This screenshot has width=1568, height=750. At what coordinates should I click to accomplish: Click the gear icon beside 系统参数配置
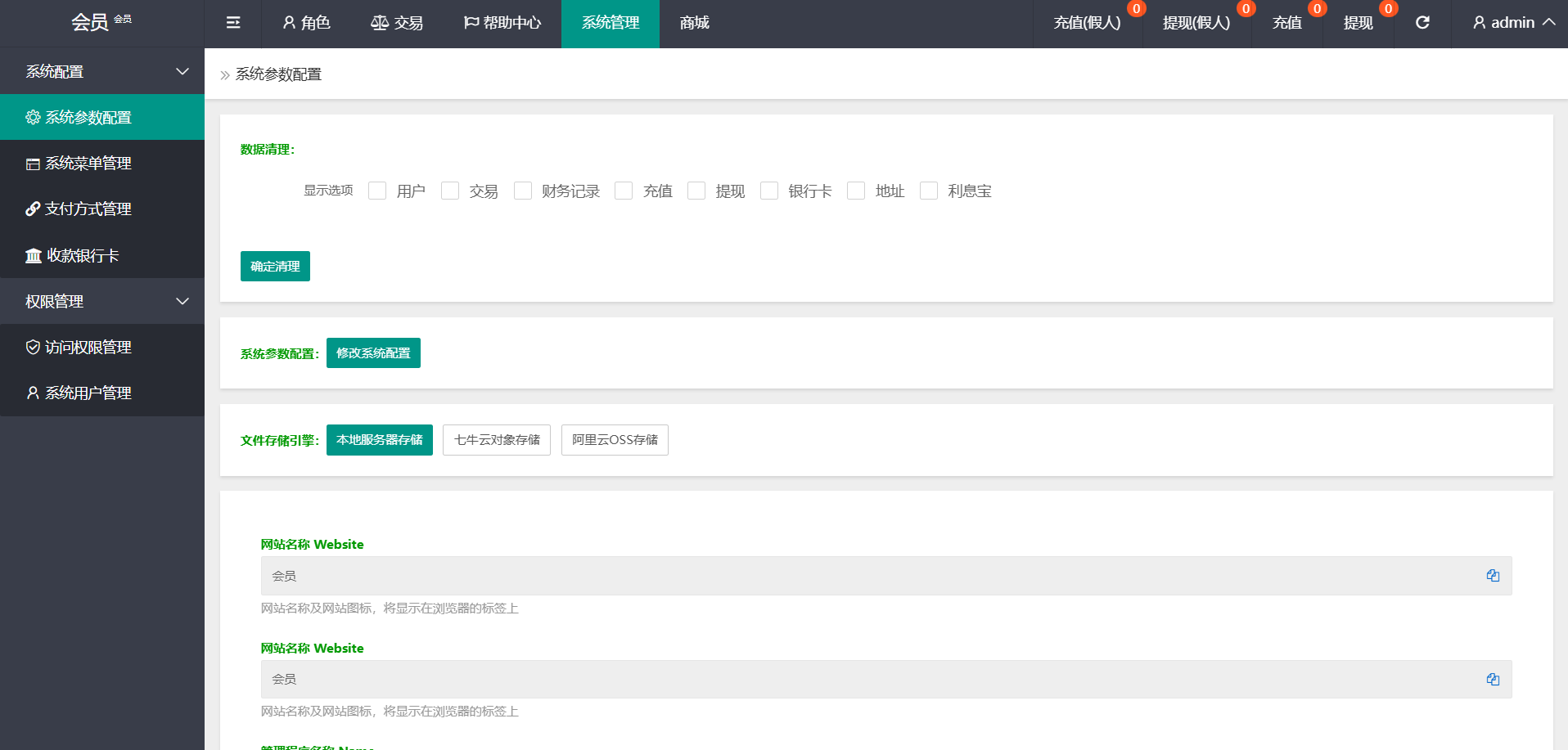point(33,118)
